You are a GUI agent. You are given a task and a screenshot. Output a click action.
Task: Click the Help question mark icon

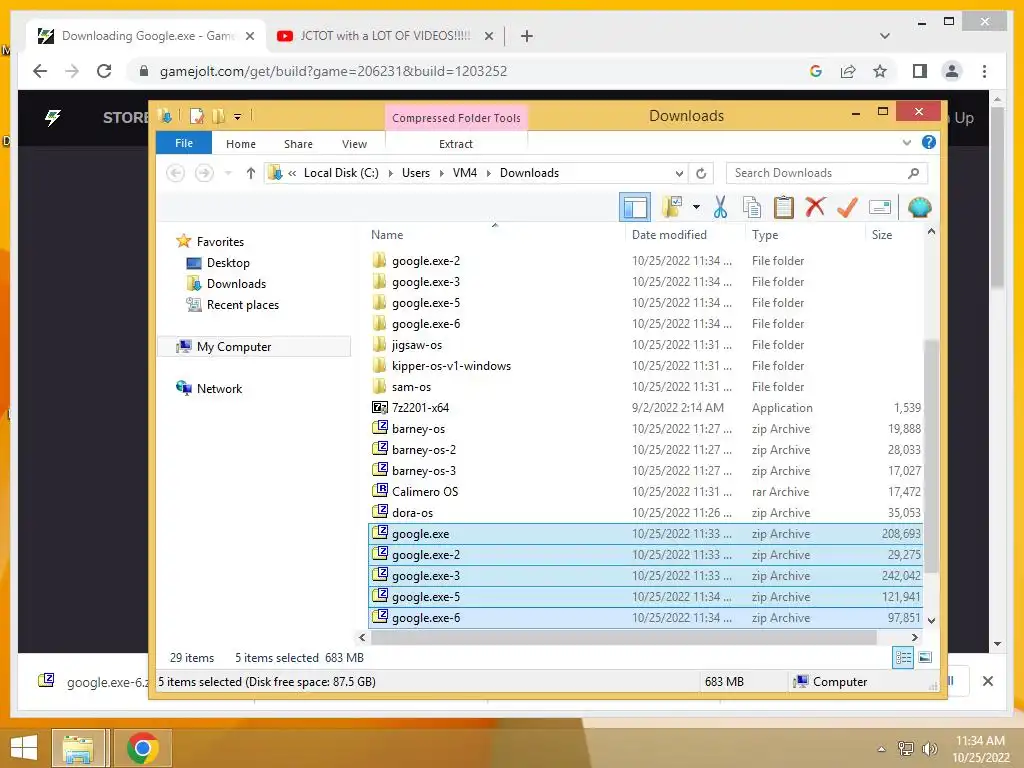tap(928, 142)
